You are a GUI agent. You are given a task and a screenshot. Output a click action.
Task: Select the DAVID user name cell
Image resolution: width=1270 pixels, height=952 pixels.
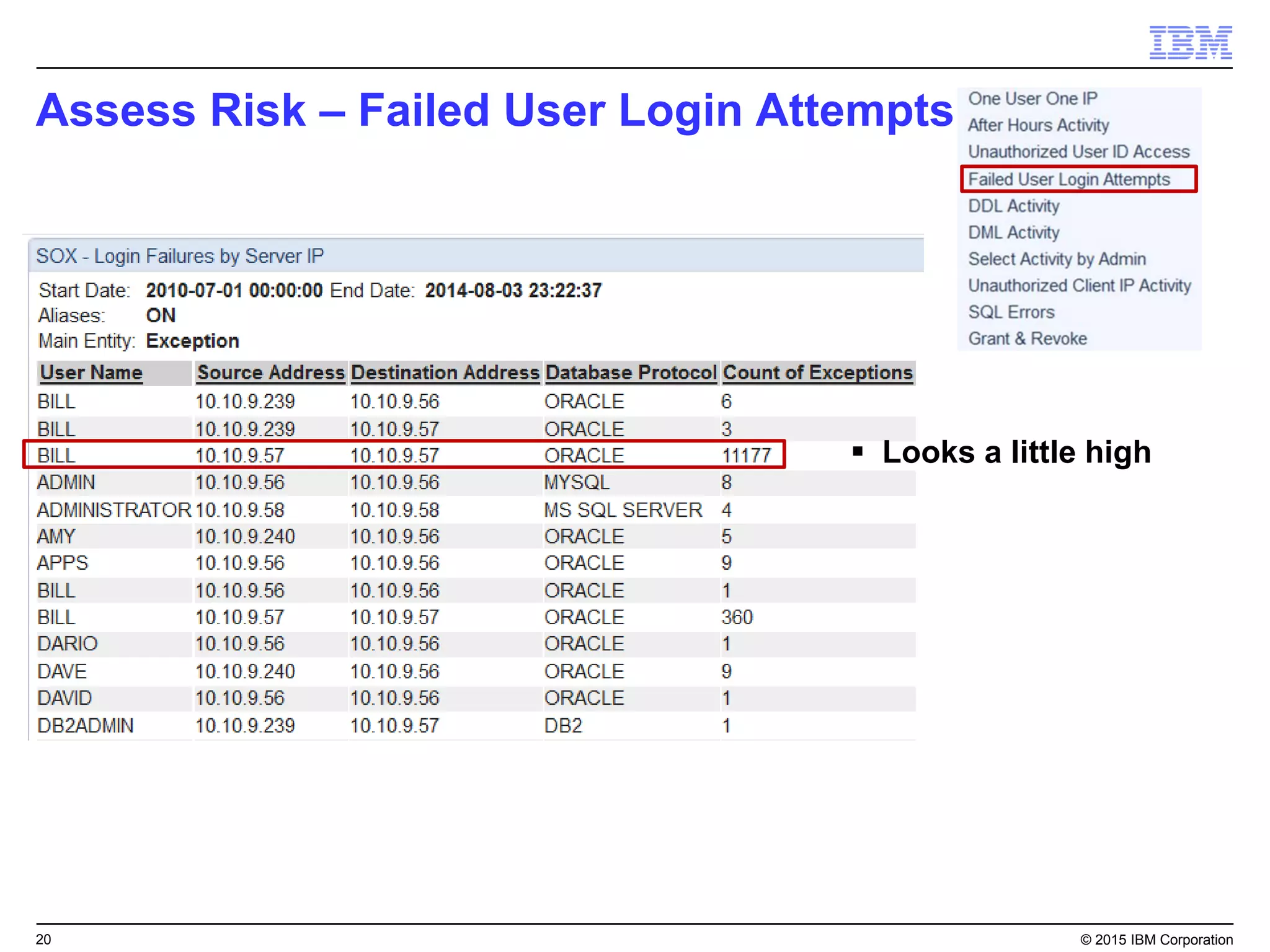64,699
